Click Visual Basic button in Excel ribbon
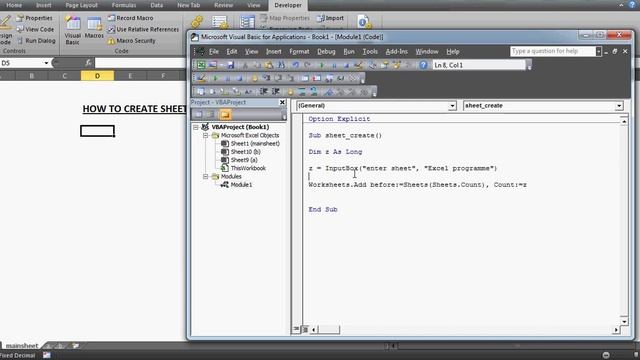The image size is (640, 360). click(x=73, y=29)
